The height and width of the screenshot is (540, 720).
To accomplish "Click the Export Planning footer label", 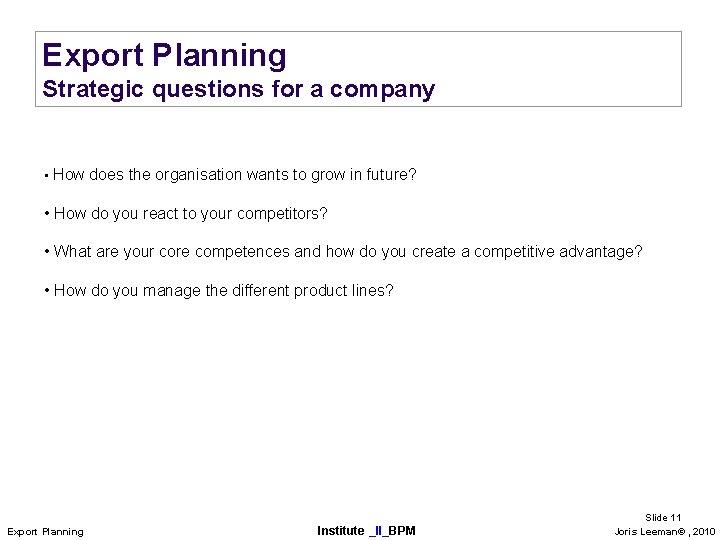I will [x=45, y=532].
